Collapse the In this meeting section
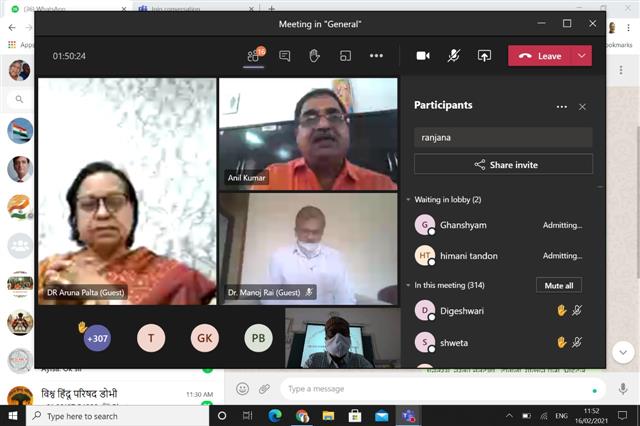The height and width of the screenshot is (426, 640). click(408, 285)
